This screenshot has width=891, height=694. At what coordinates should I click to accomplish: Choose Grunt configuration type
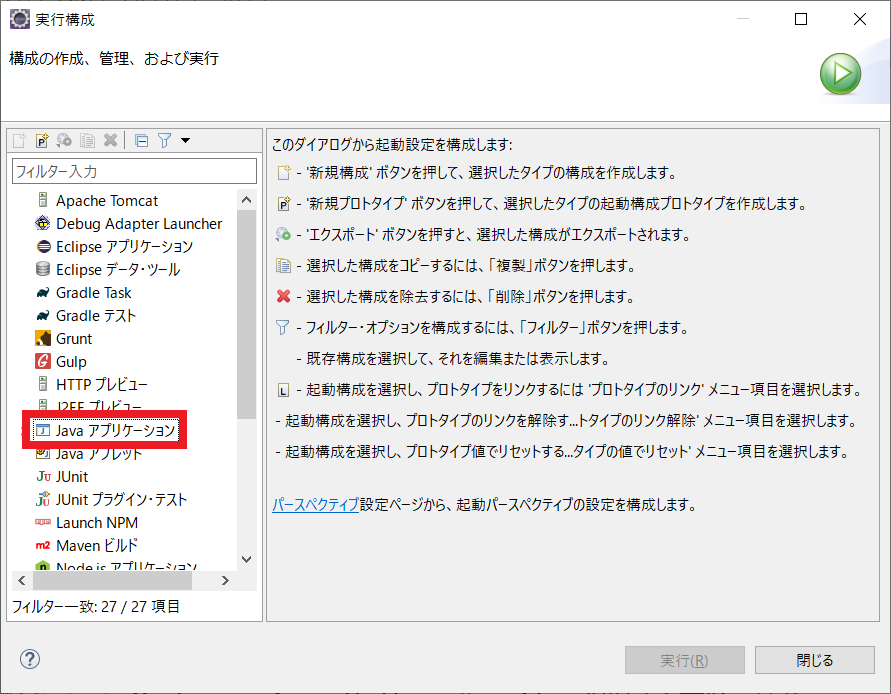point(74,339)
